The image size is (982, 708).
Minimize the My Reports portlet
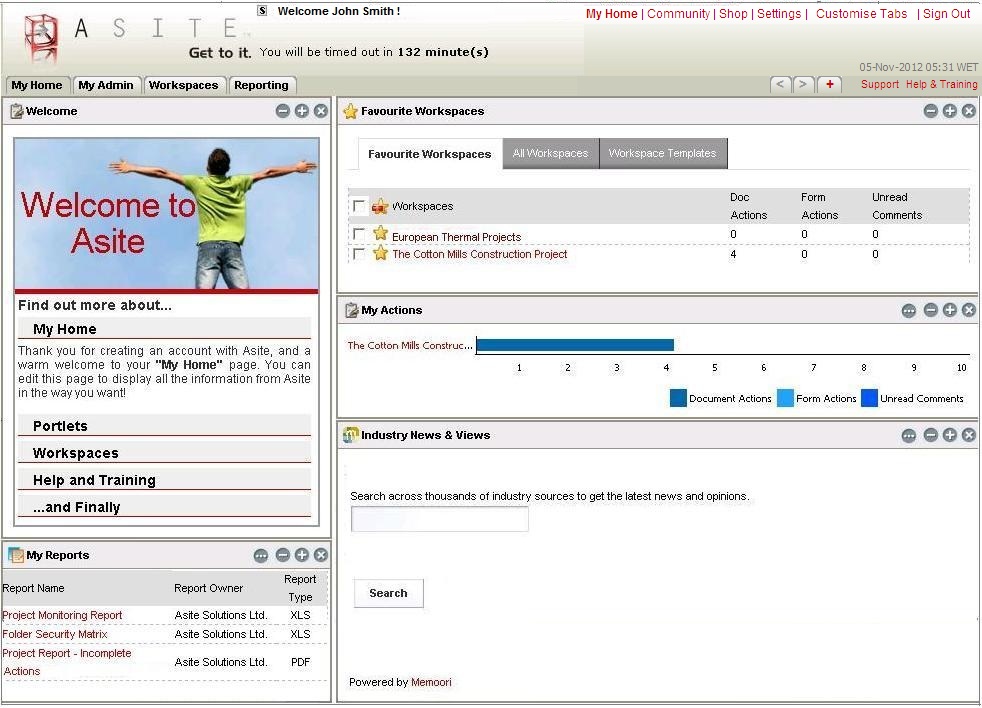click(283, 555)
